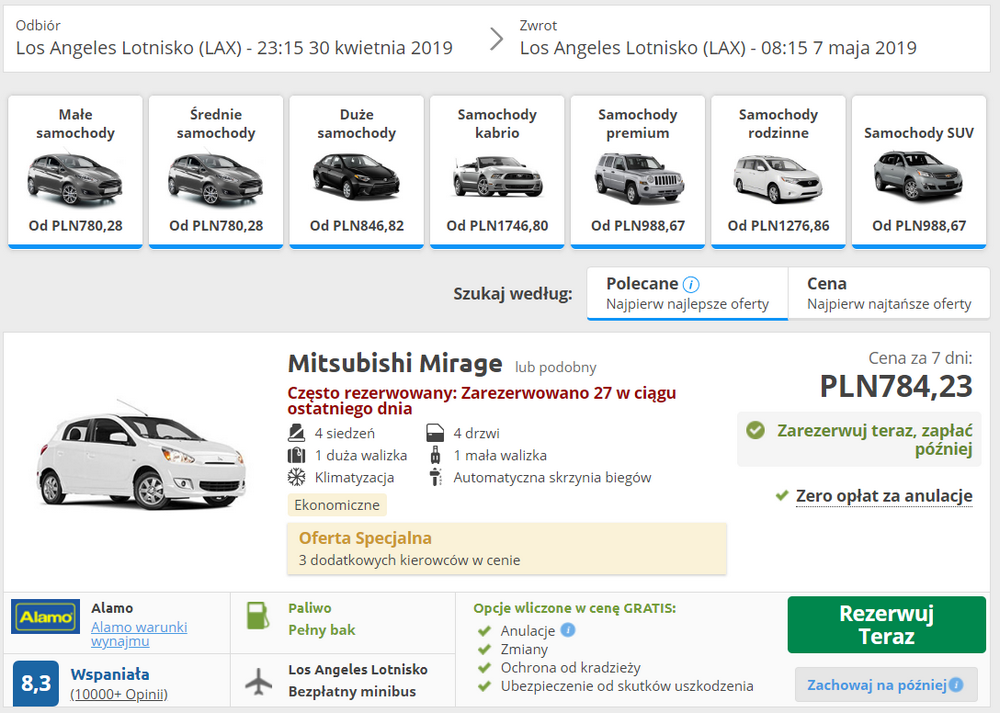This screenshot has width=1000, height=713.
Task: Click the checkmark next to Ubezpieczenie od skutków uszkodzenia
Action: tap(485, 686)
